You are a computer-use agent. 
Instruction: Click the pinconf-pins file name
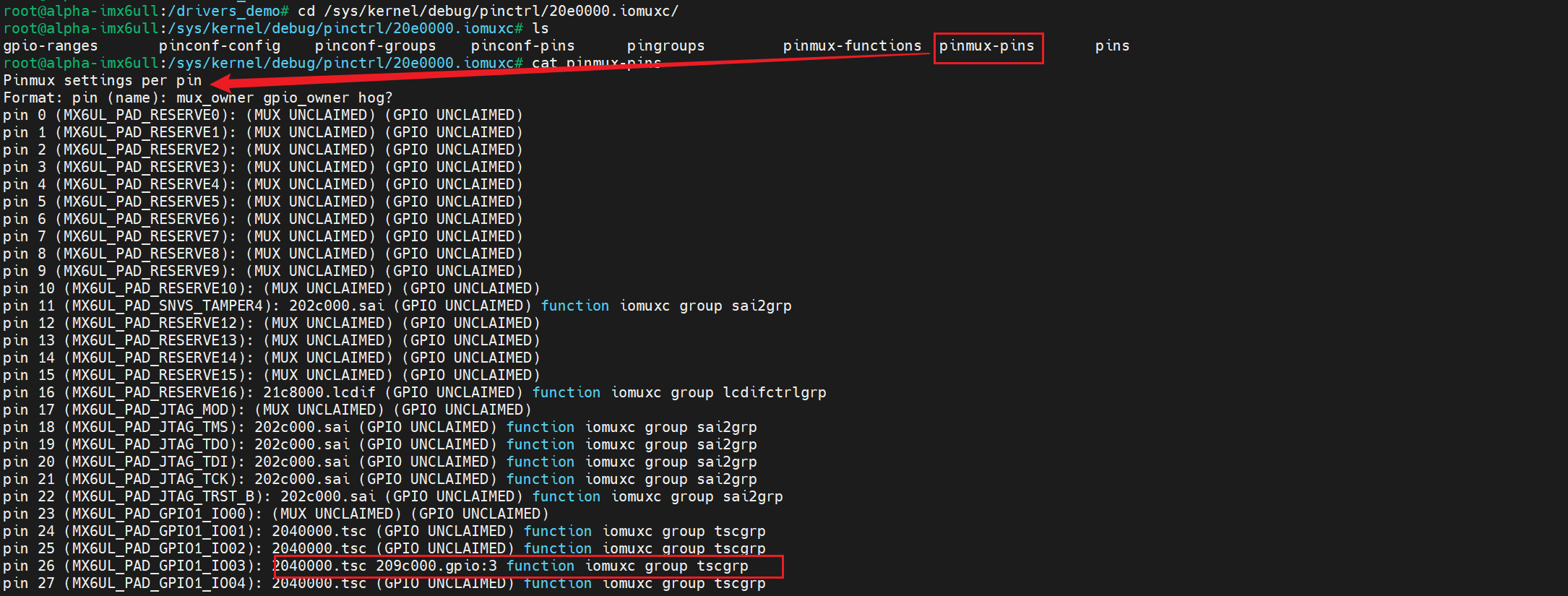point(522,46)
